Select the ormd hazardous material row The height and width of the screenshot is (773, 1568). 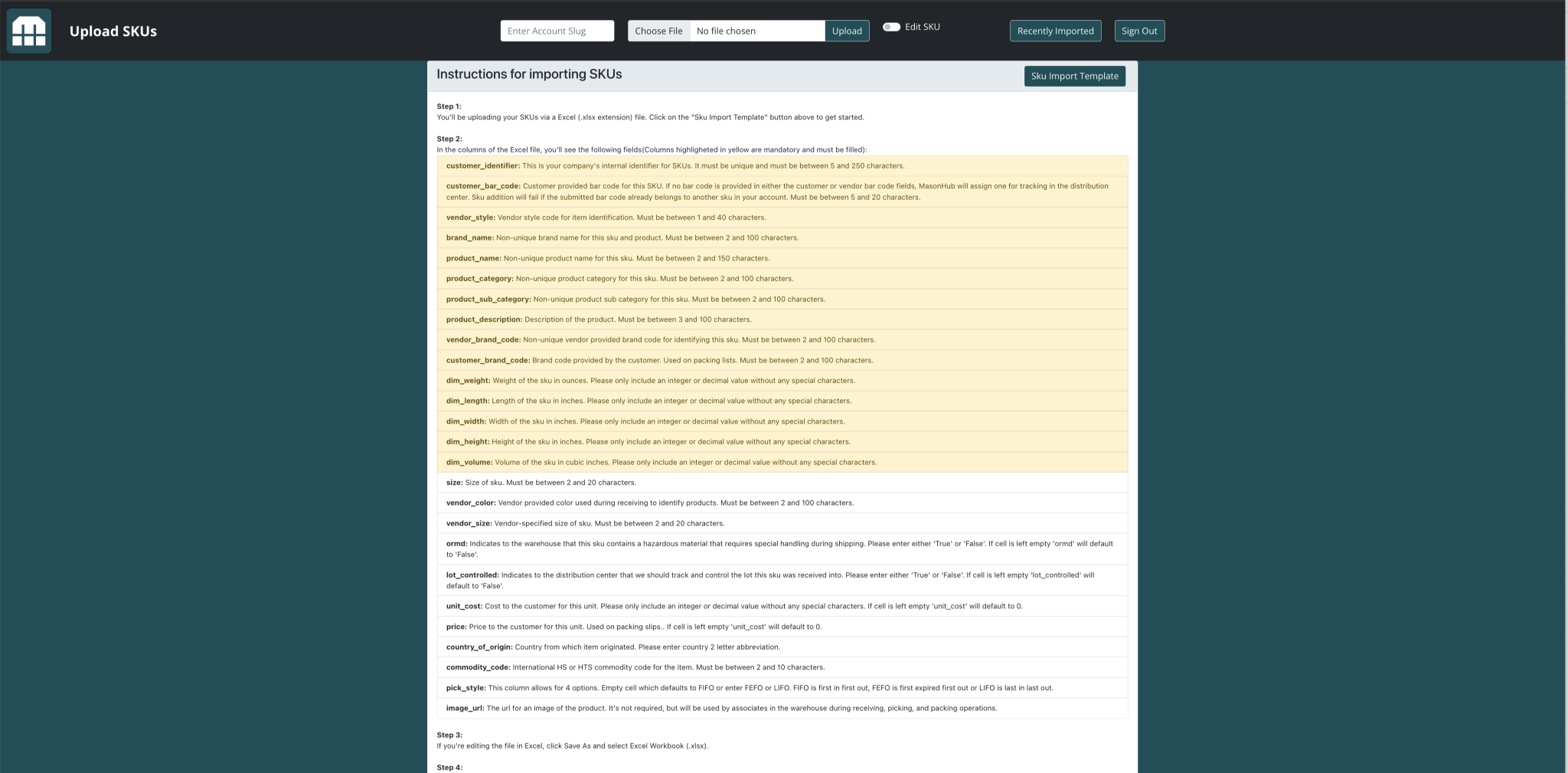click(x=782, y=549)
